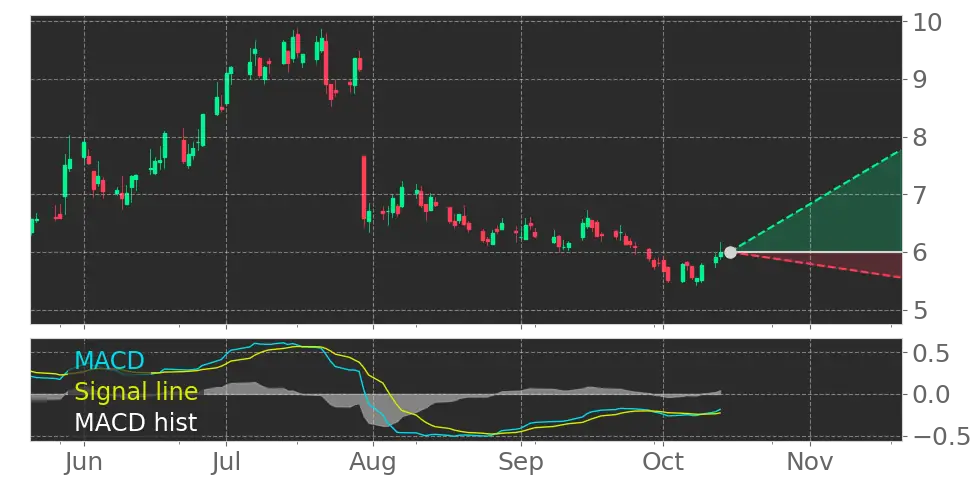Click the white horizontal line at price 6

(x=818, y=252)
